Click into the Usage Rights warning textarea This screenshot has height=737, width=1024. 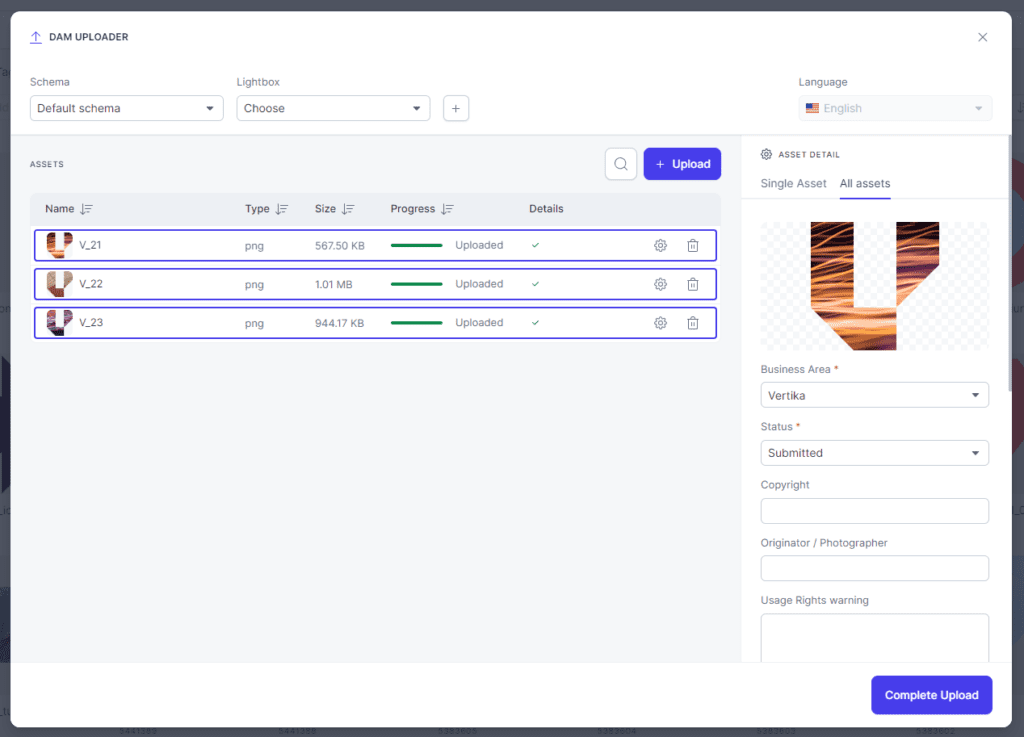(874, 638)
